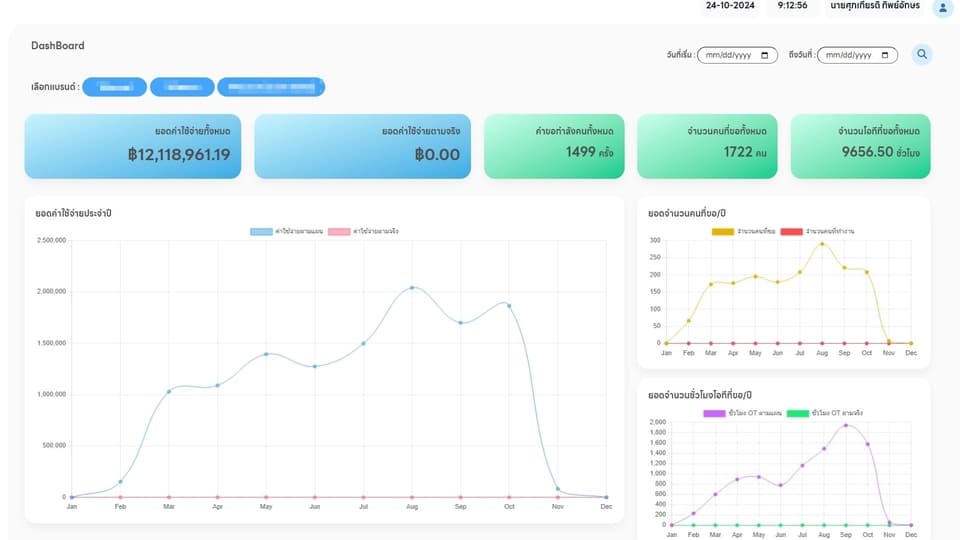Click the Sep blue point on expense chart
This screenshot has width=960, height=540.
(460, 323)
